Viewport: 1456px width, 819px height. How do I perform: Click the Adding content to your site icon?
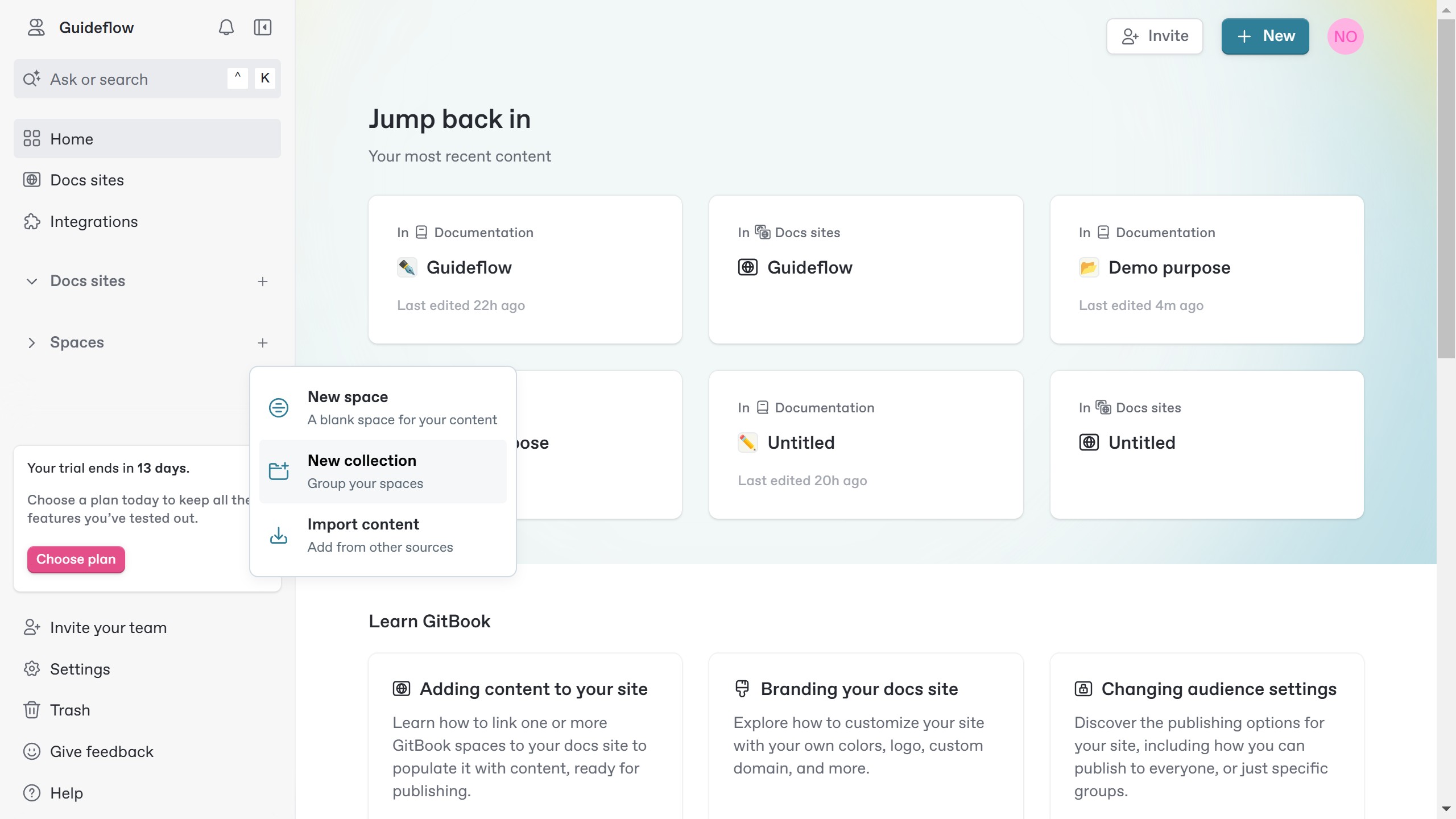point(402,689)
